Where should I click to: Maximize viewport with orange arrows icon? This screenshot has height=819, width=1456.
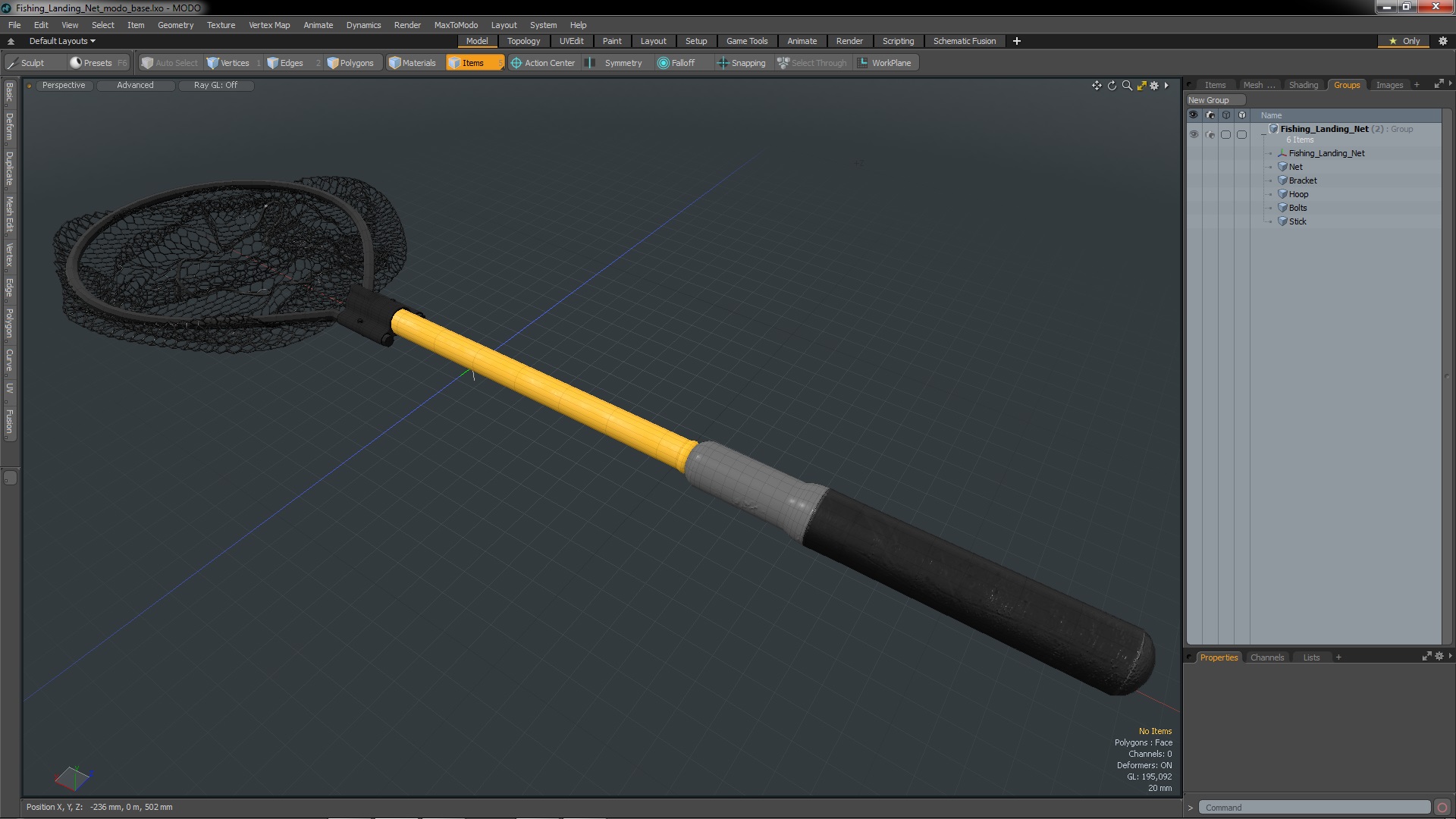[x=1141, y=86]
